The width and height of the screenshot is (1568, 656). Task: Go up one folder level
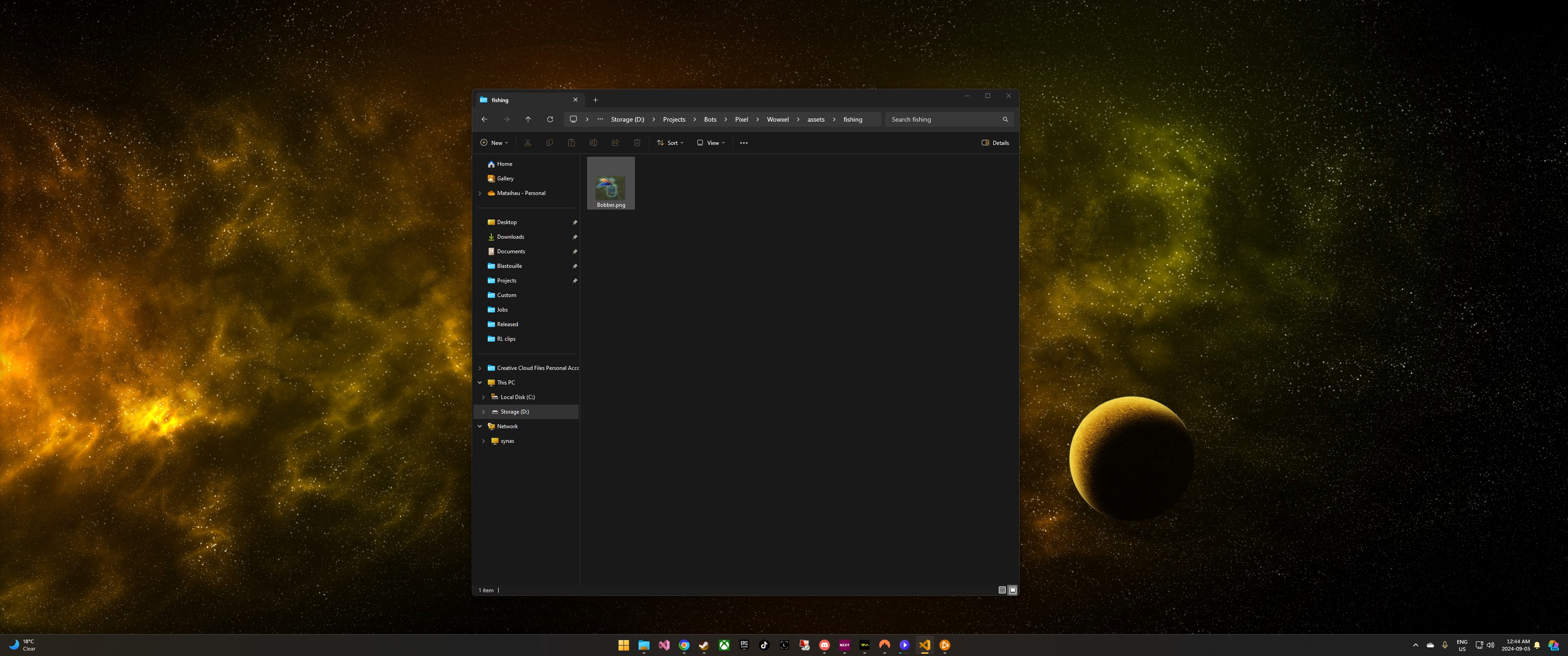pos(528,119)
